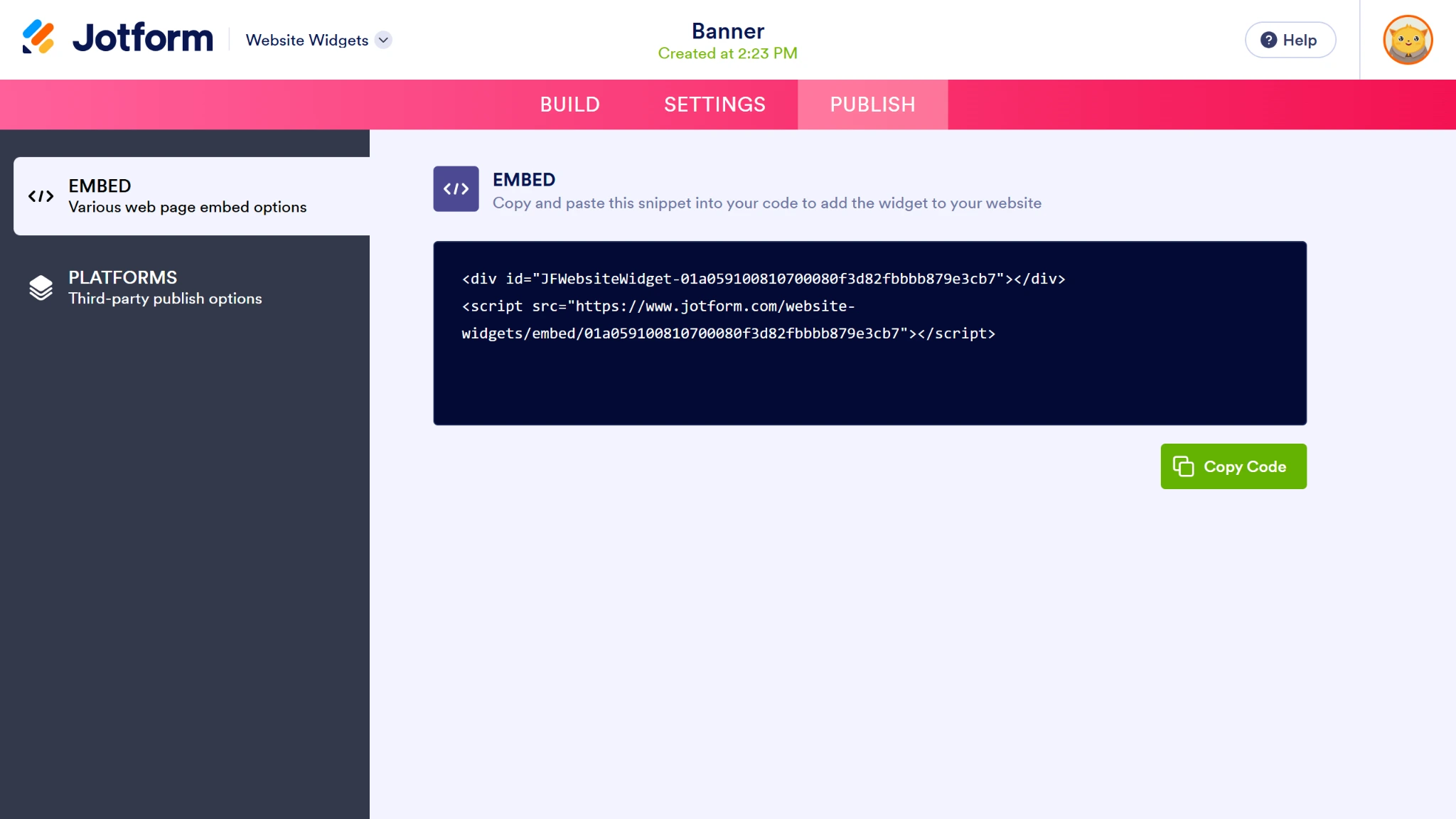The height and width of the screenshot is (819, 1456).
Task: Select the PUBLISH tab
Action: 873,105
